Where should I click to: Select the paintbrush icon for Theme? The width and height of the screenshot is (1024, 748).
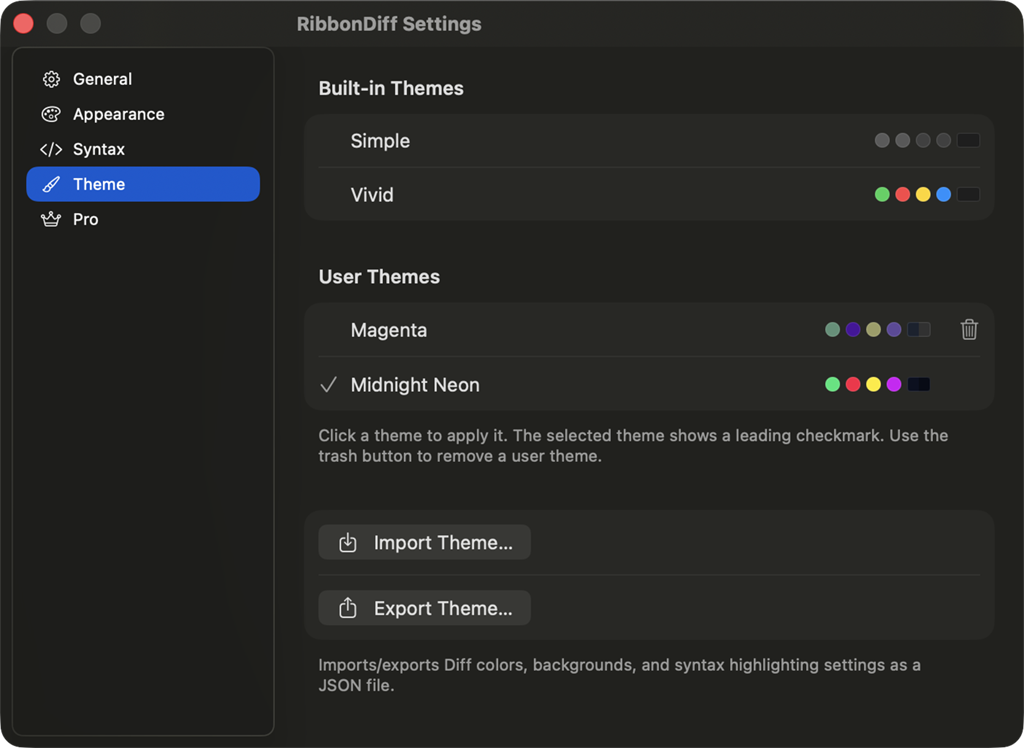pos(50,184)
